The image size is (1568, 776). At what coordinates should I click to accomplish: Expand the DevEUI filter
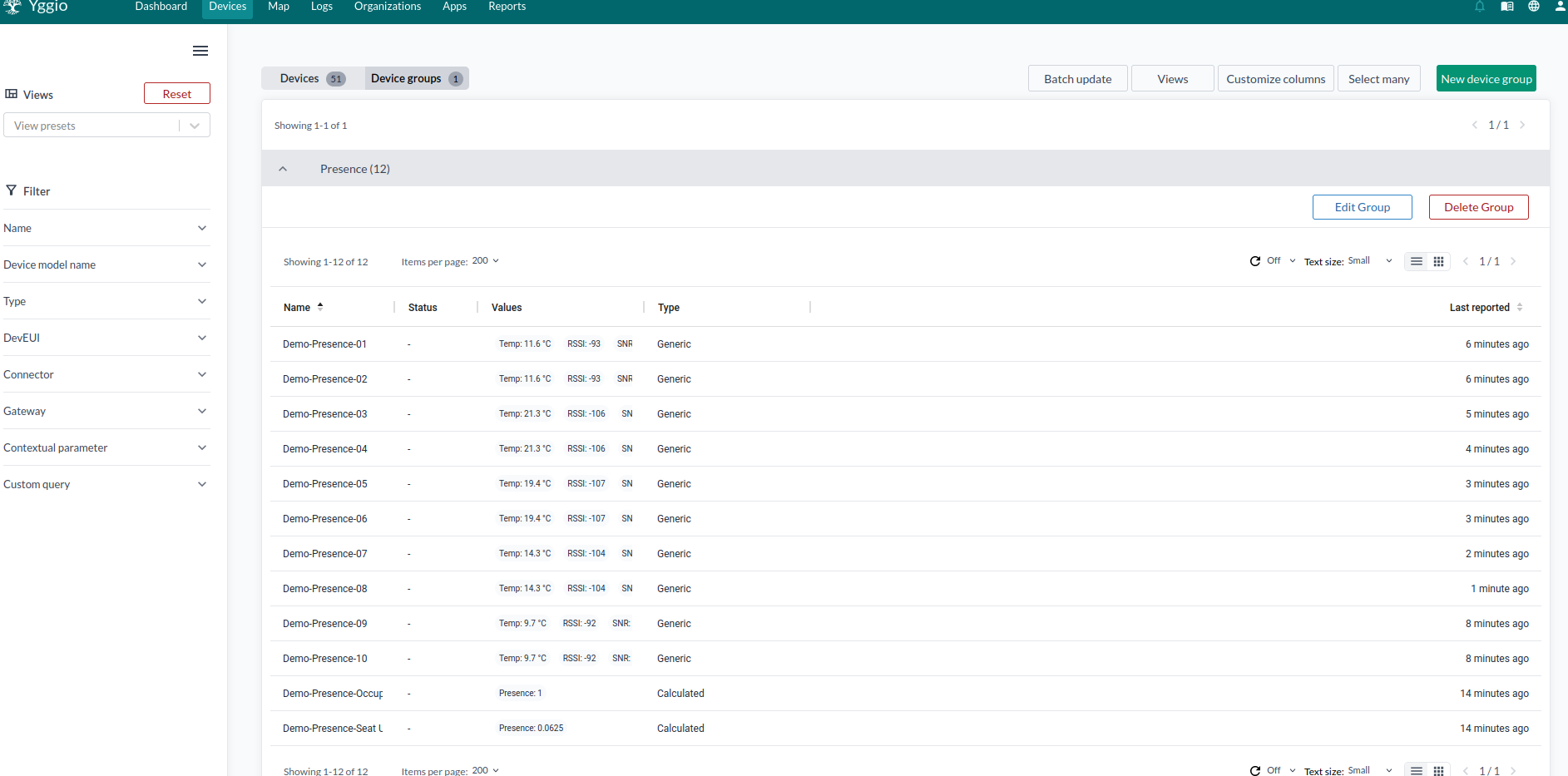coord(106,338)
